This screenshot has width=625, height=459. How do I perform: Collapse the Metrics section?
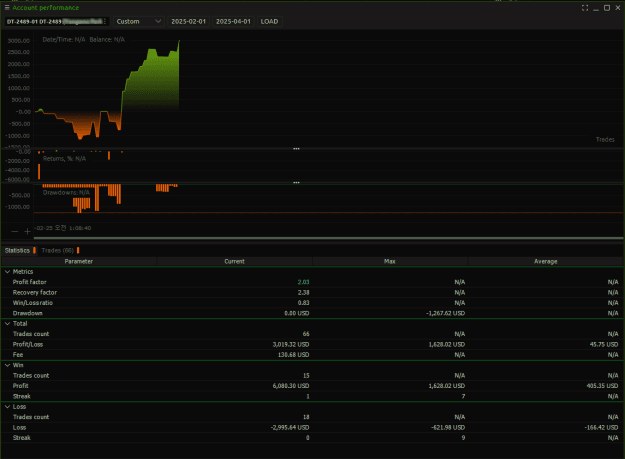(8, 272)
